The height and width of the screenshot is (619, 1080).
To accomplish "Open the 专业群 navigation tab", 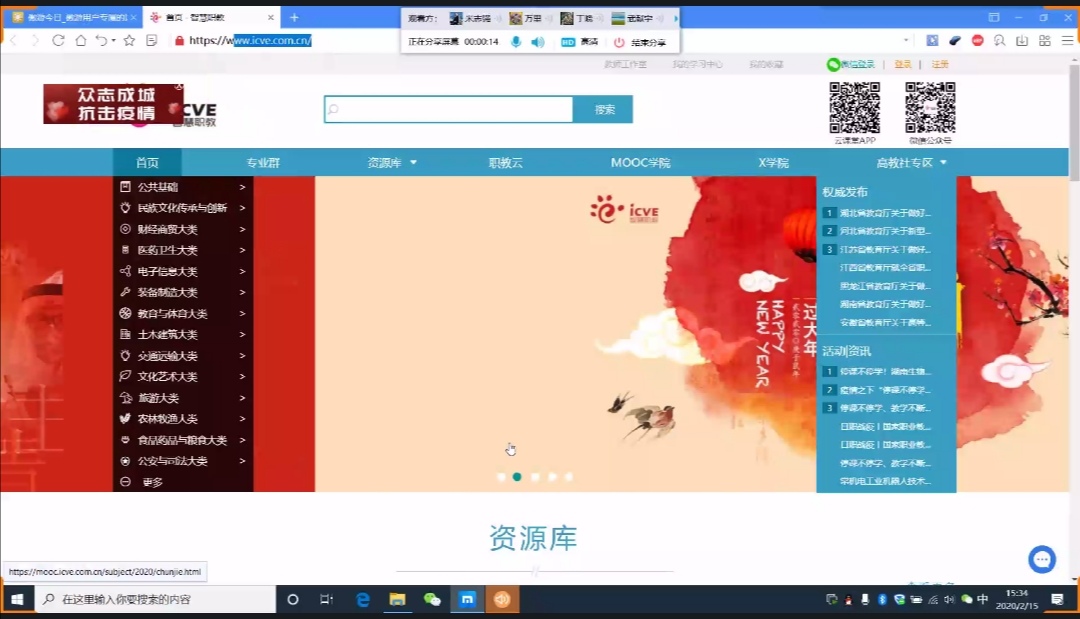I will (x=263, y=162).
